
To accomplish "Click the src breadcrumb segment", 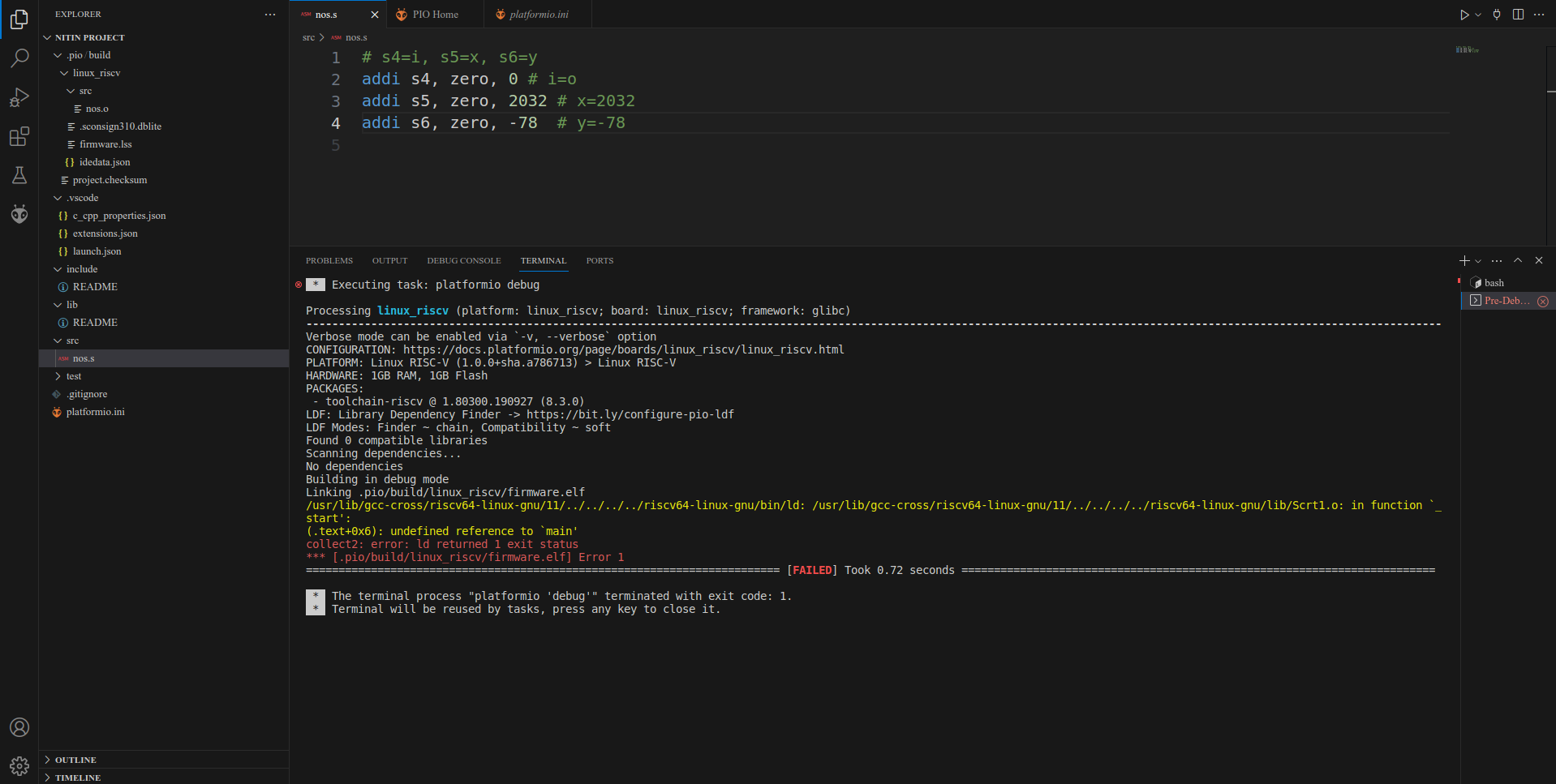I will coord(308,37).
